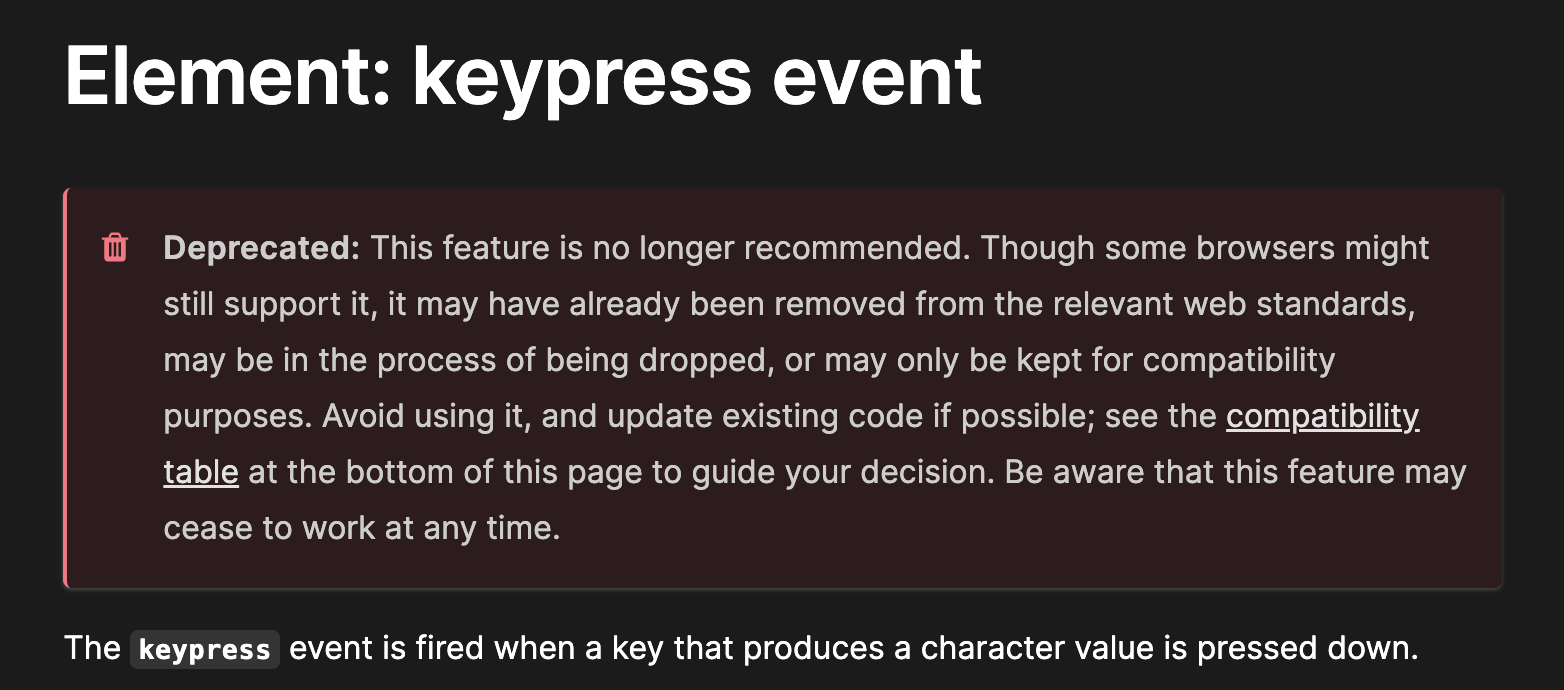Click the bold "Deprecated:" label

point(262,248)
